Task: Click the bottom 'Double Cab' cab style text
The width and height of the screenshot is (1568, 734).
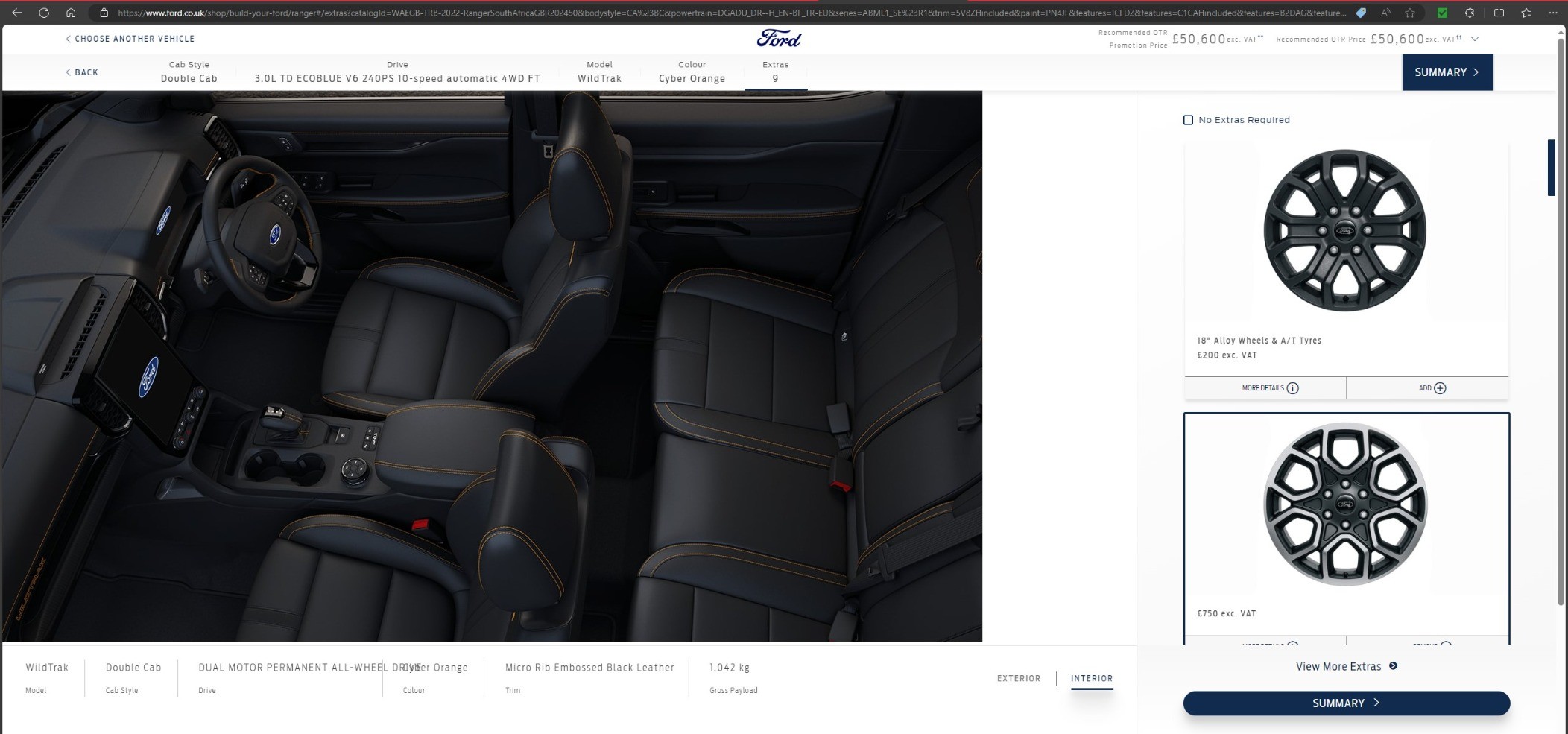Action: tap(133, 668)
